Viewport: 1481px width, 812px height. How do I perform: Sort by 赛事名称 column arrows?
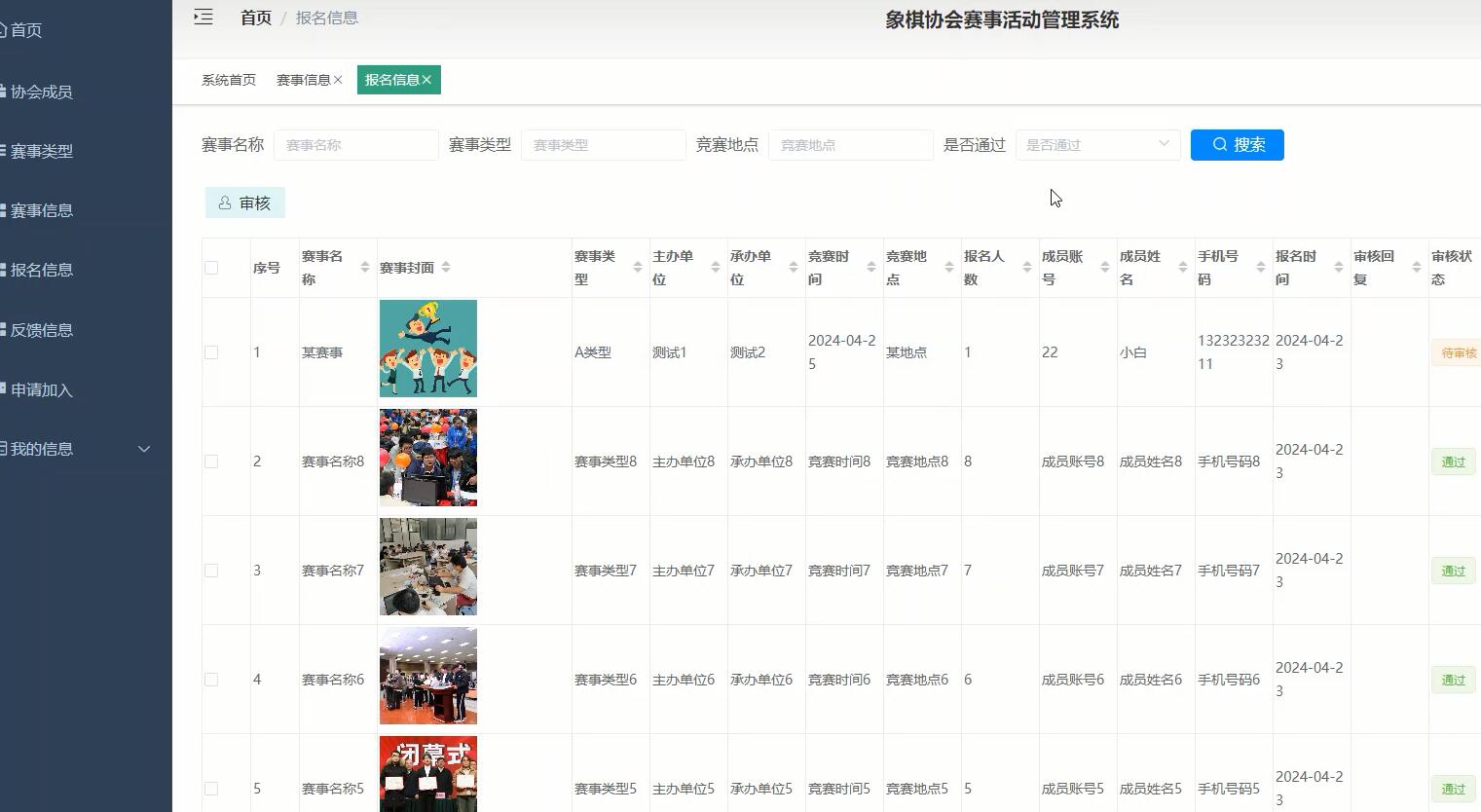[365, 268]
